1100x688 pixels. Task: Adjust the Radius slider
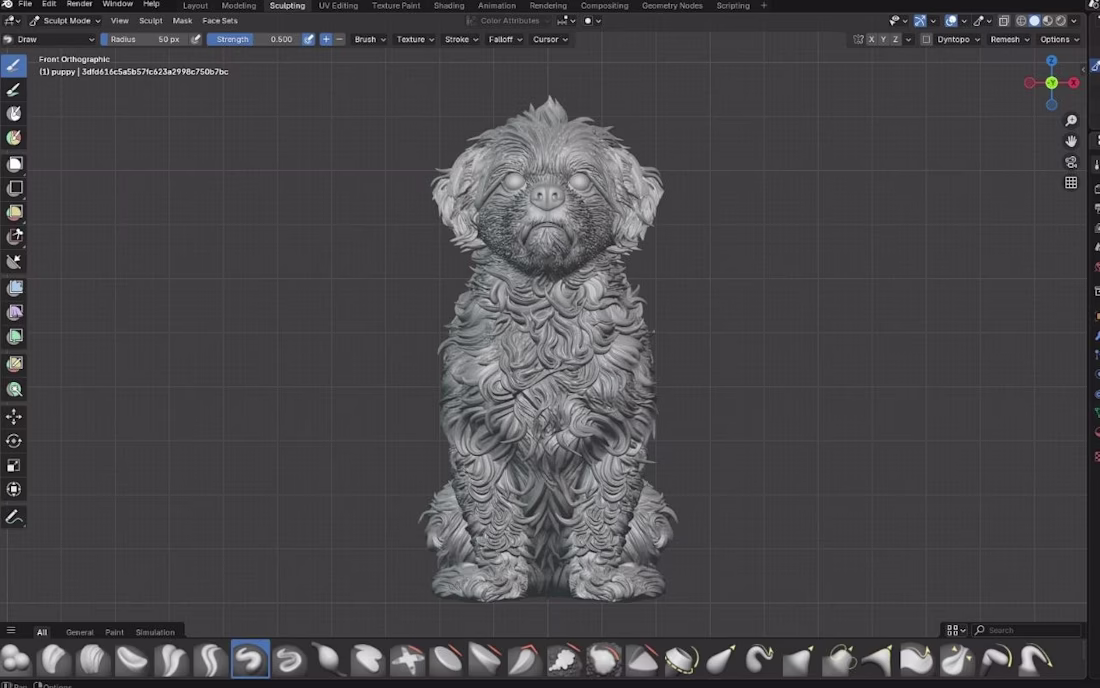coord(145,39)
